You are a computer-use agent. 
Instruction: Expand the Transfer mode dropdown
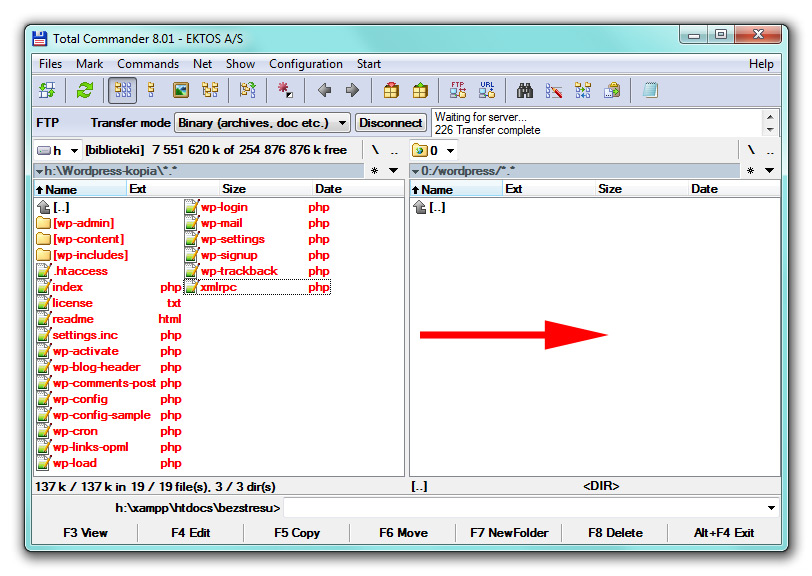262,123
